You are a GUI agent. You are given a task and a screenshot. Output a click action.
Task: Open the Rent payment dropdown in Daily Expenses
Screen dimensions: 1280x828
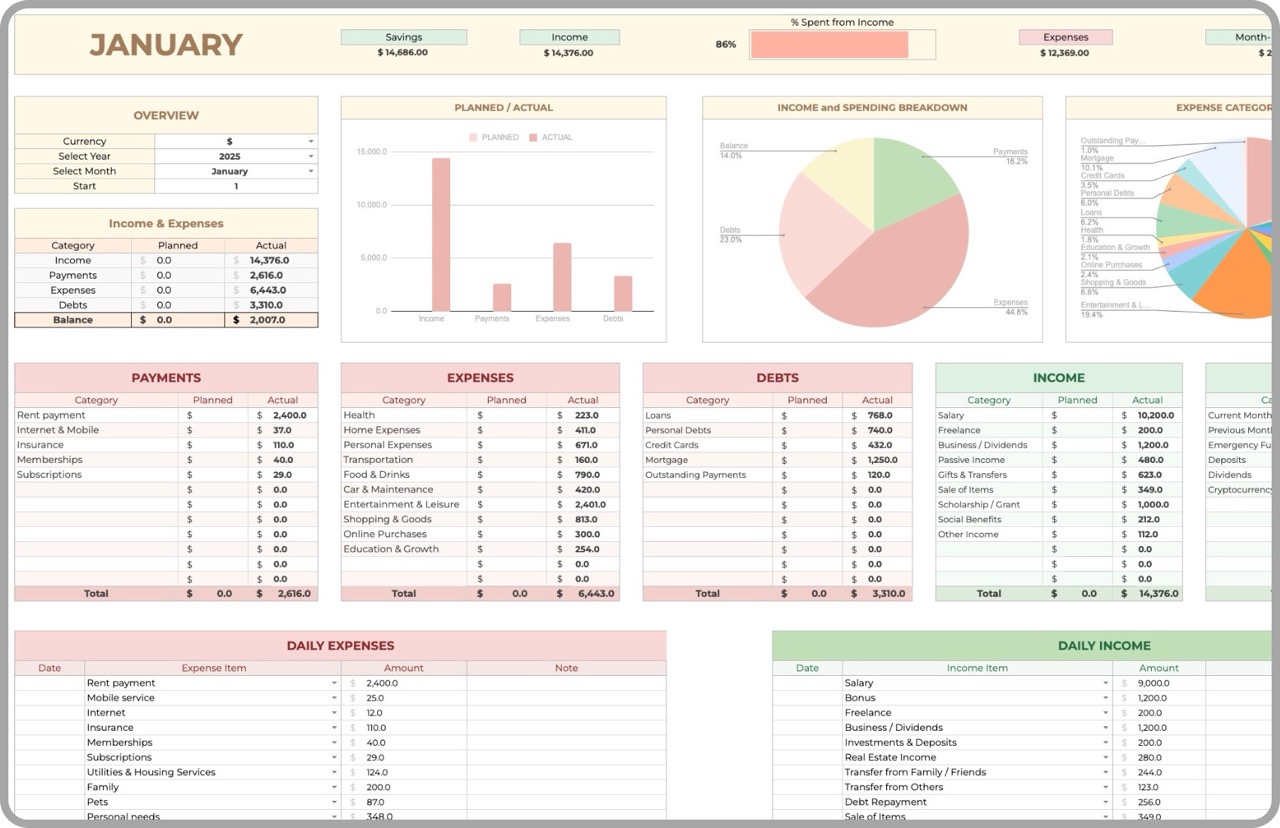tap(334, 682)
